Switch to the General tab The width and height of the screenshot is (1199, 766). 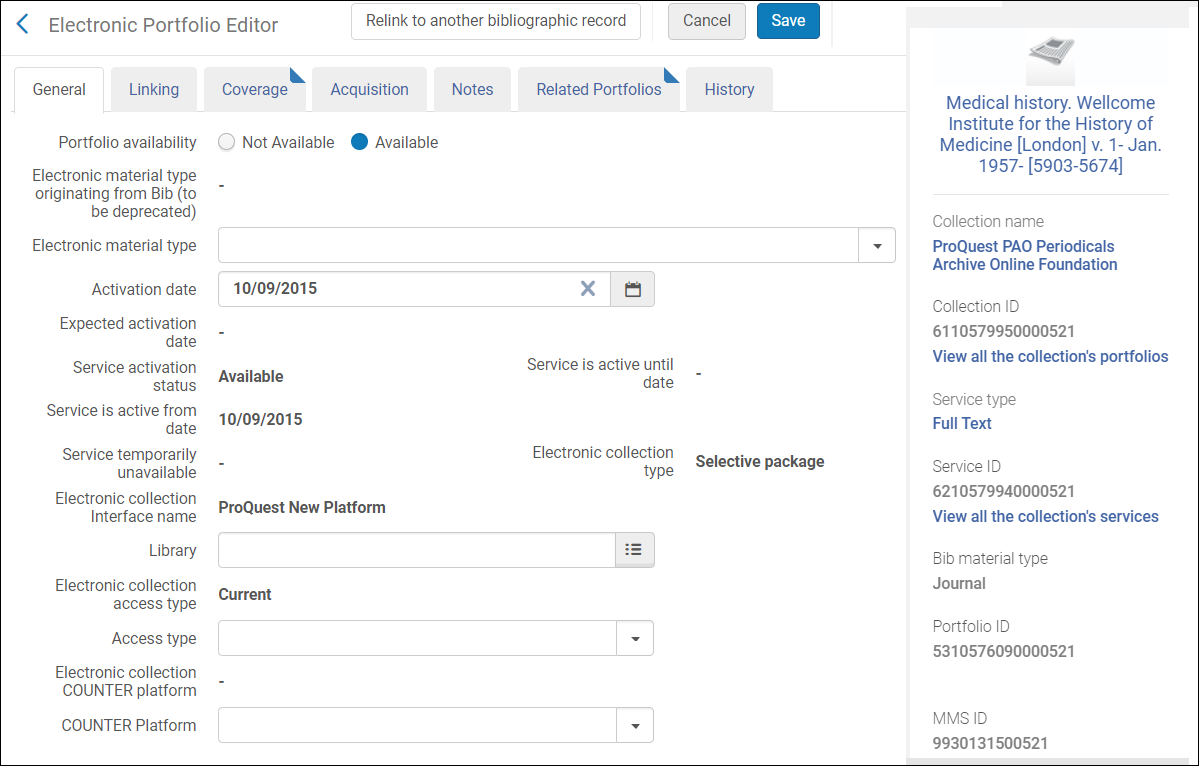(x=59, y=89)
